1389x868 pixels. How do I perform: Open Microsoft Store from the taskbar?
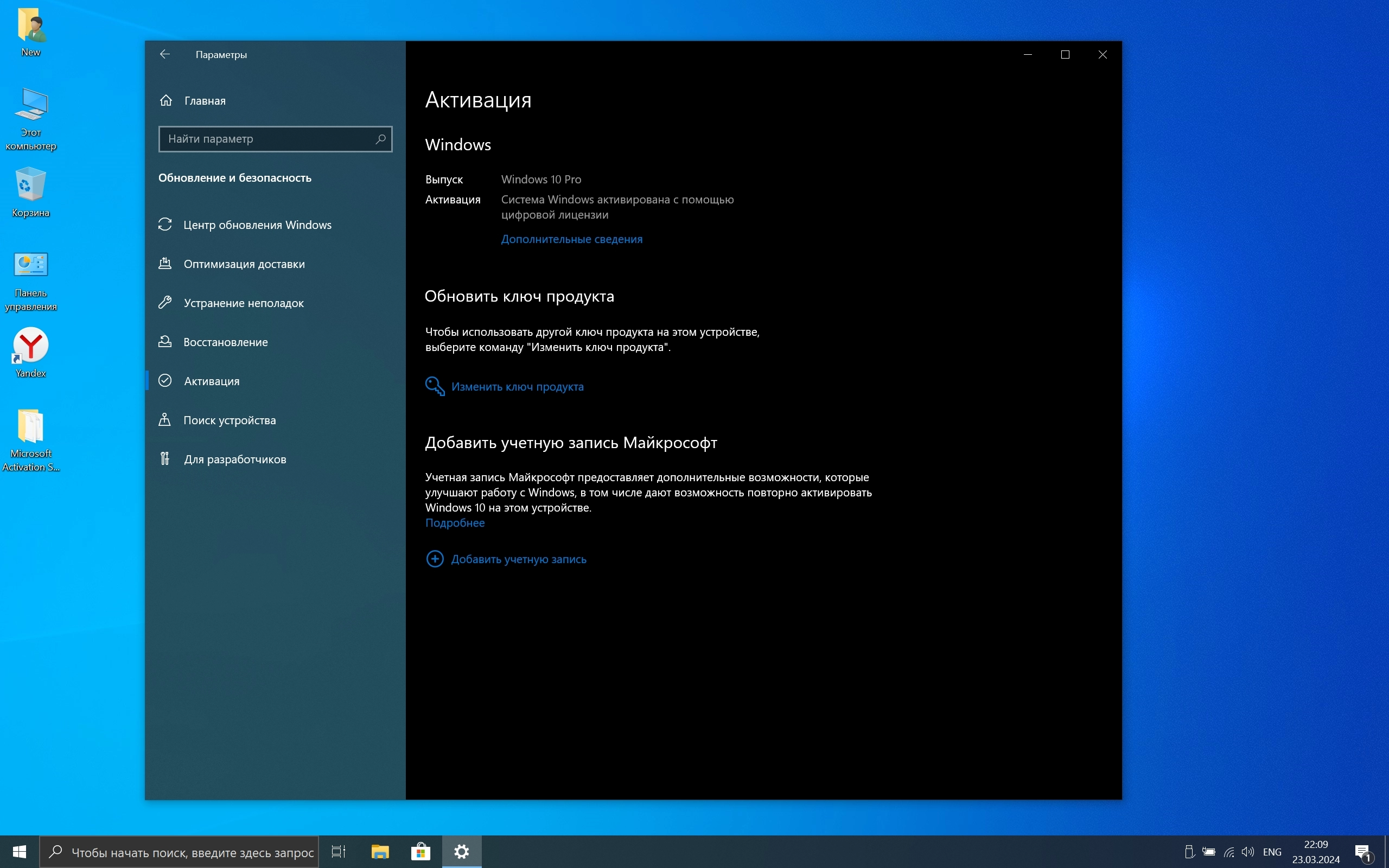coord(420,852)
